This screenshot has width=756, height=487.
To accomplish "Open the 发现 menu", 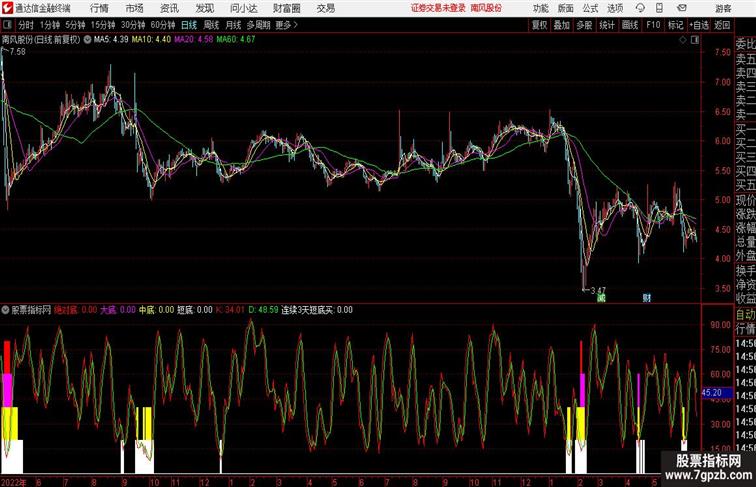I will pyautogui.click(x=204, y=8).
